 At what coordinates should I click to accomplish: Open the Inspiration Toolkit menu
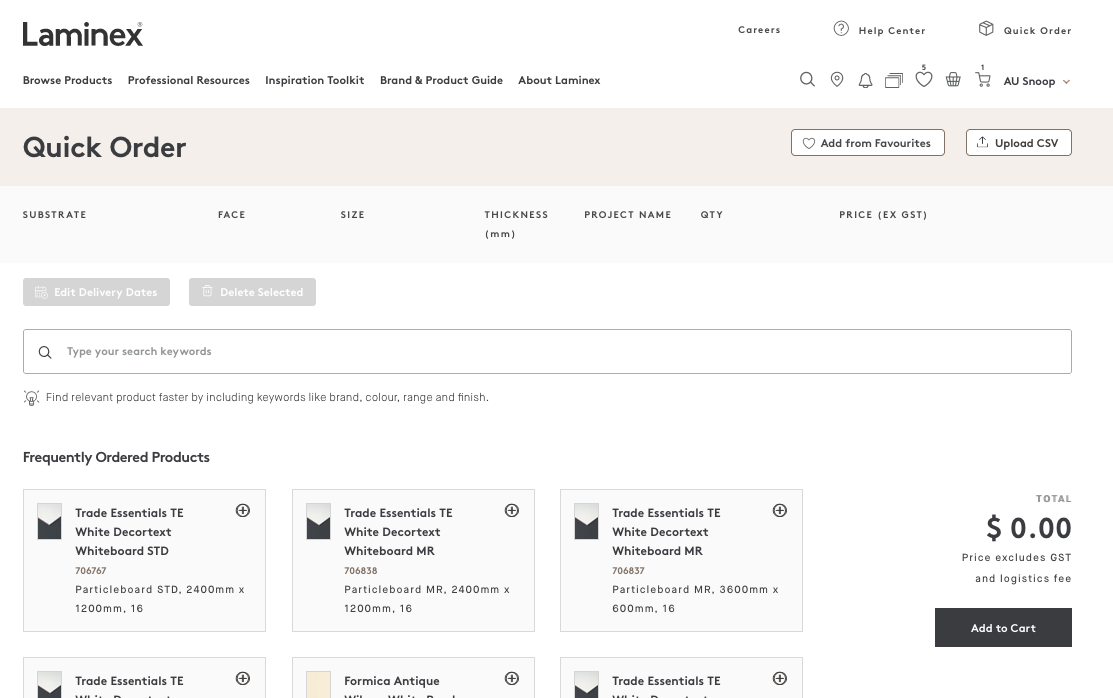tap(314, 80)
